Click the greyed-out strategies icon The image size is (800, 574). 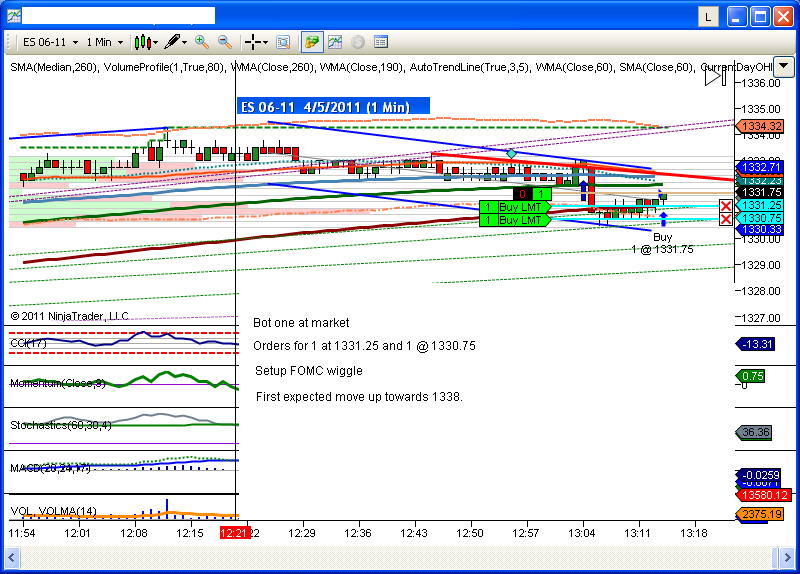pos(358,42)
